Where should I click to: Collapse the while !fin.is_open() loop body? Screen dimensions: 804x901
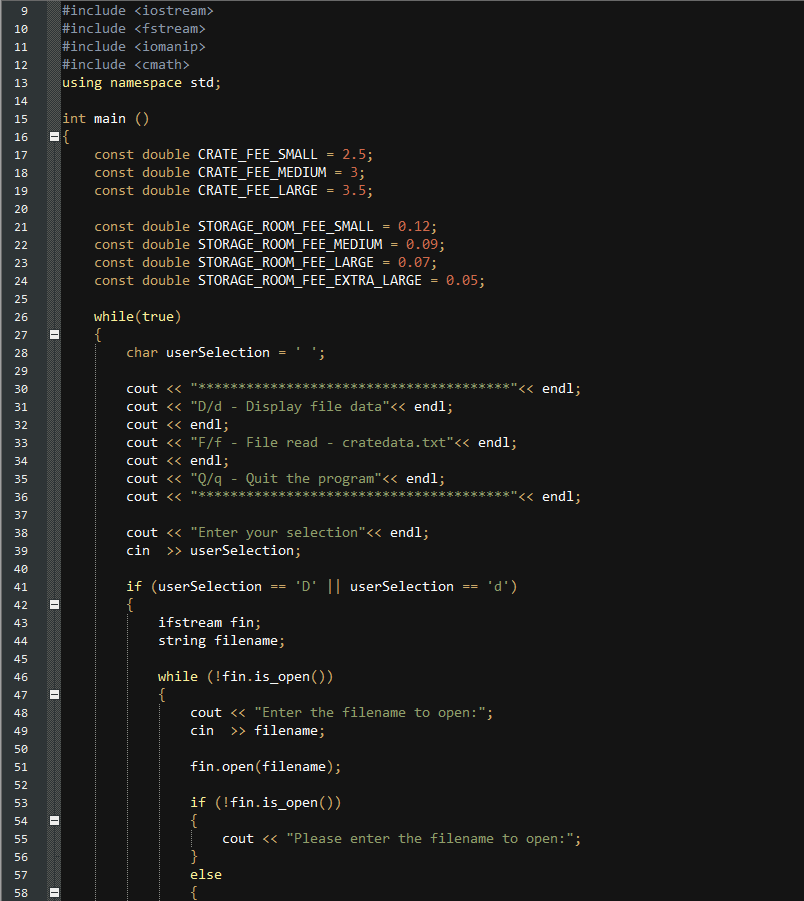(54, 694)
